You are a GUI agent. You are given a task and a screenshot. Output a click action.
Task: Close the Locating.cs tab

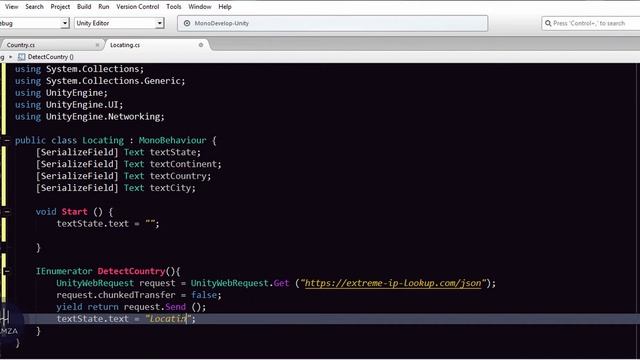tap(201, 45)
